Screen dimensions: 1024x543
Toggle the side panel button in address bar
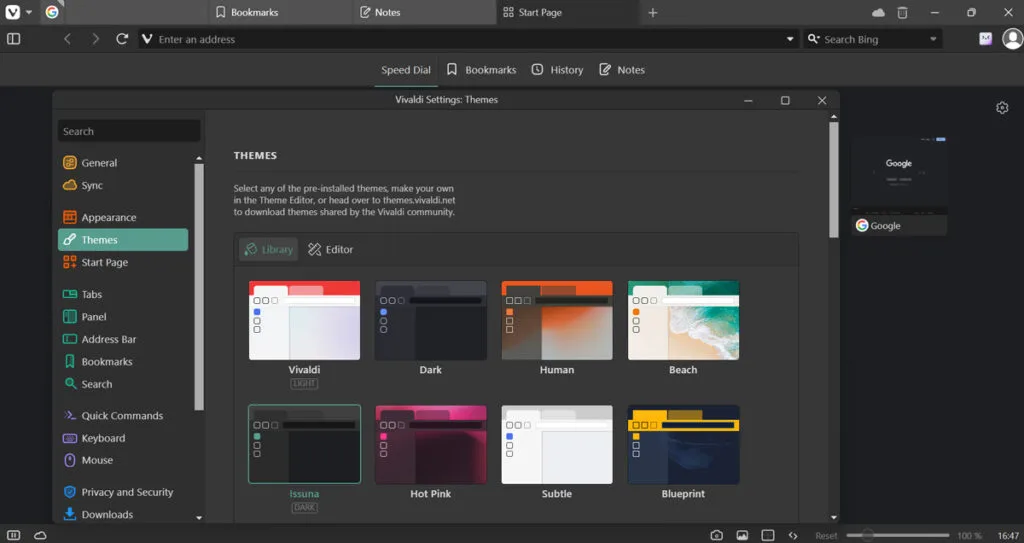[14, 39]
